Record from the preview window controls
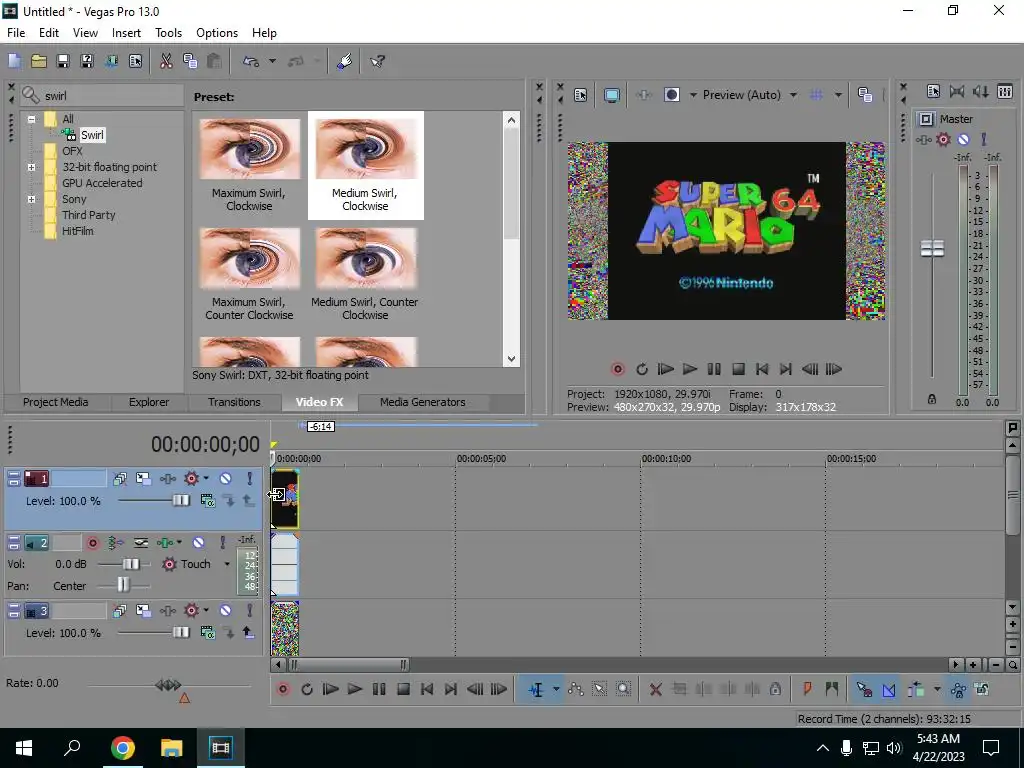The image size is (1024, 768). coord(617,369)
